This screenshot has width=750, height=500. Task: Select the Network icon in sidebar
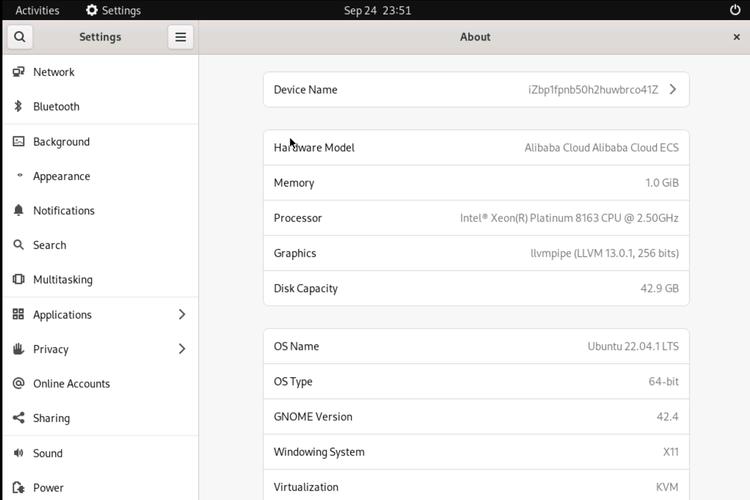click(x=18, y=72)
